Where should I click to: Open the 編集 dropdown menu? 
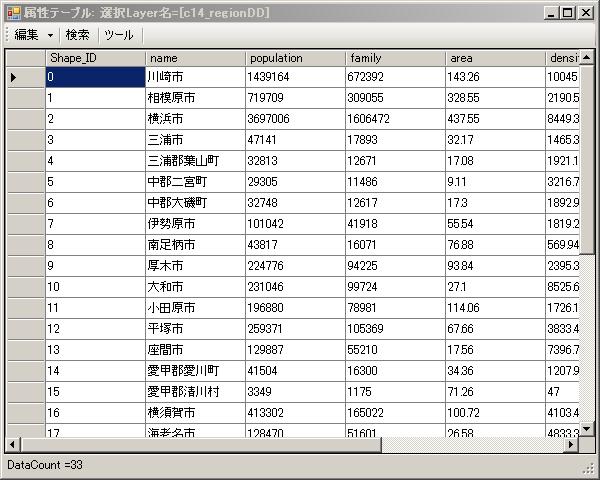(33, 35)
